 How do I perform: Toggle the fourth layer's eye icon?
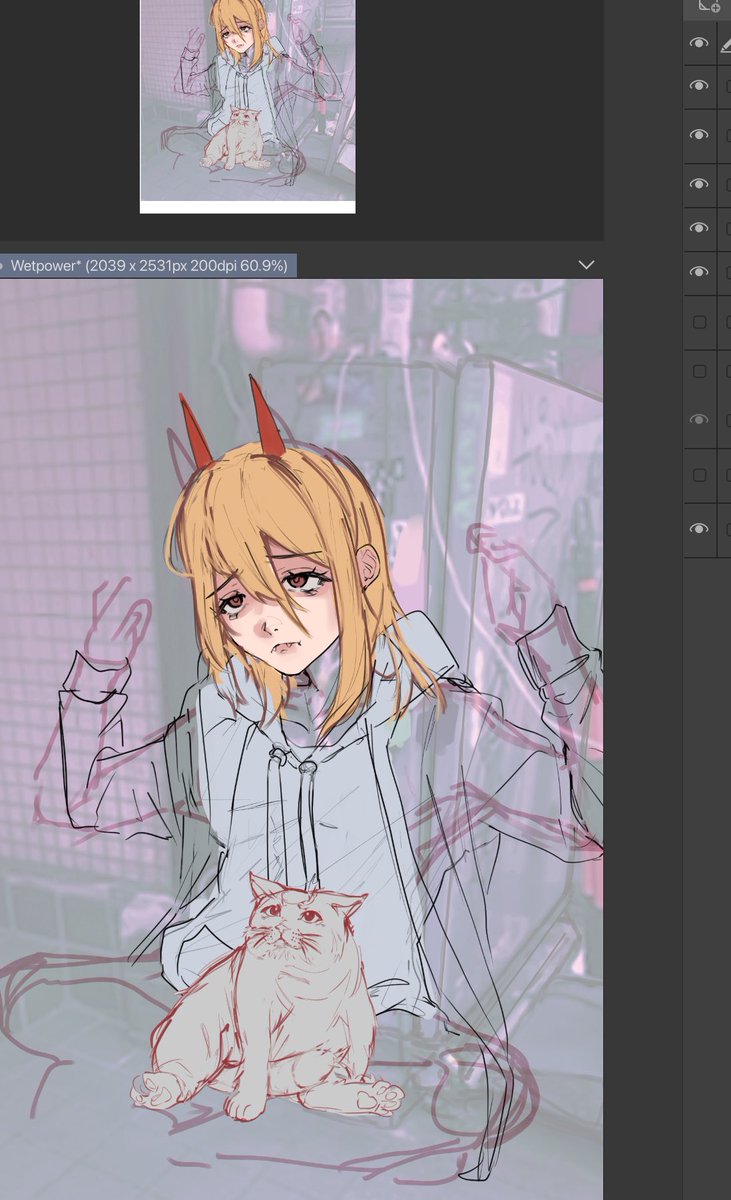click(699, 184)
